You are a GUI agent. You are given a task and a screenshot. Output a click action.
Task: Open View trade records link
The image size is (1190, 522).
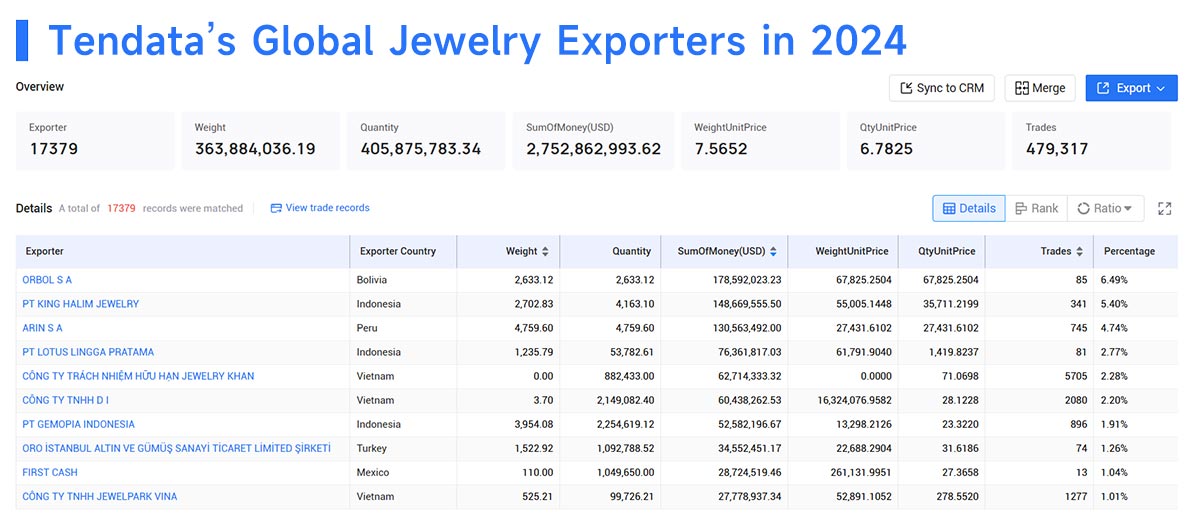320,208
